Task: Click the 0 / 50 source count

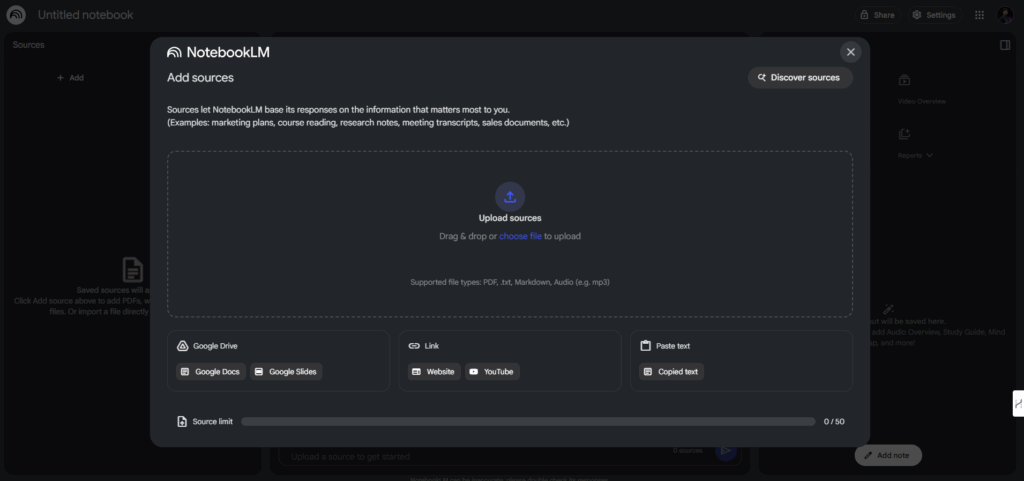Action: 834,422
